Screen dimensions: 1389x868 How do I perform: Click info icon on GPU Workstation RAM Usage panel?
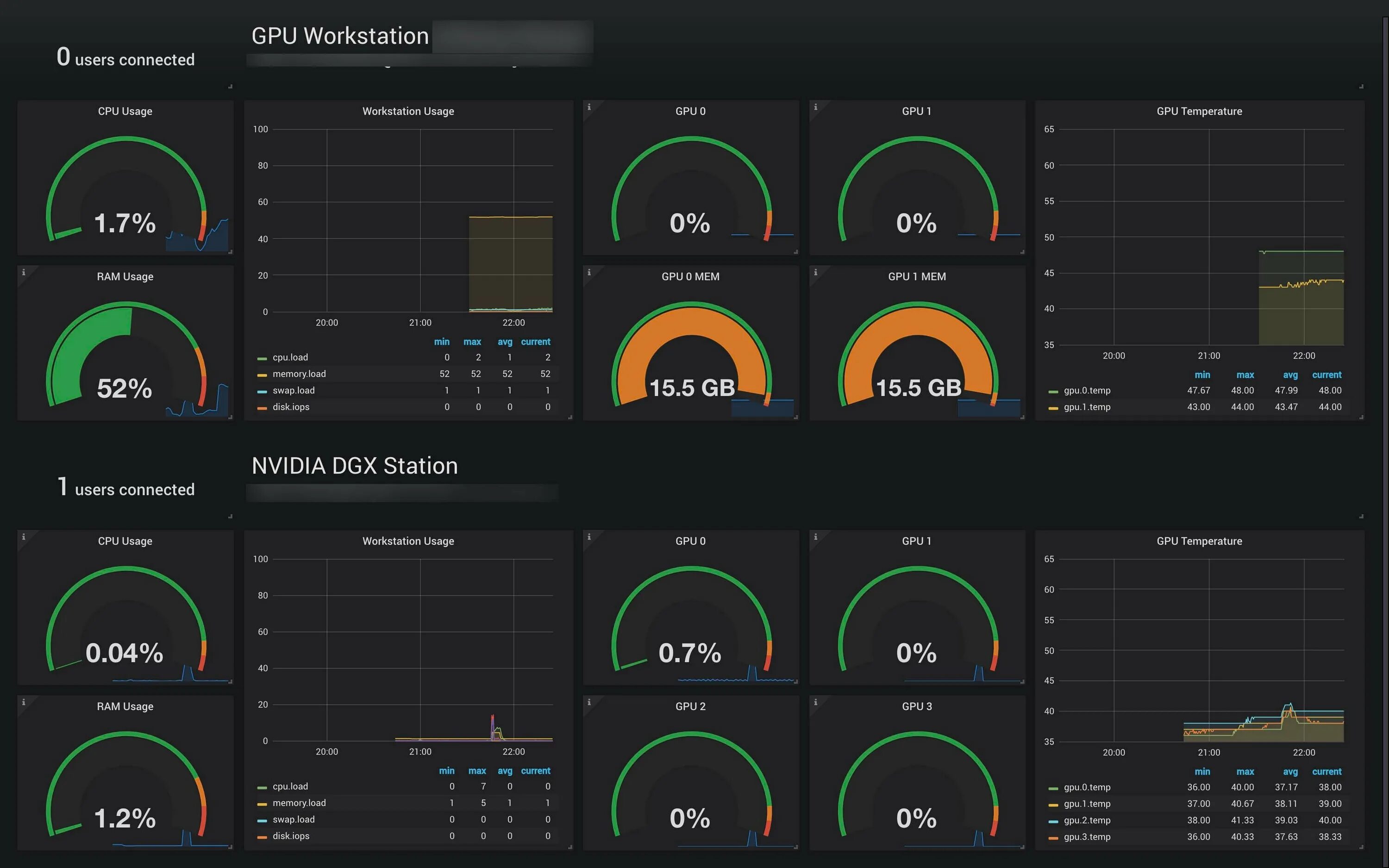[24, 272]
